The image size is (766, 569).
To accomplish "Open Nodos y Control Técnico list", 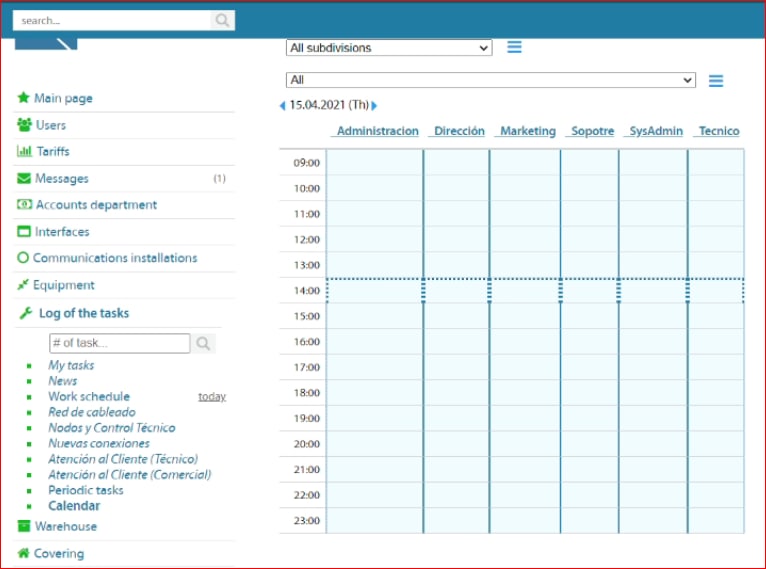I will point(111,428).
